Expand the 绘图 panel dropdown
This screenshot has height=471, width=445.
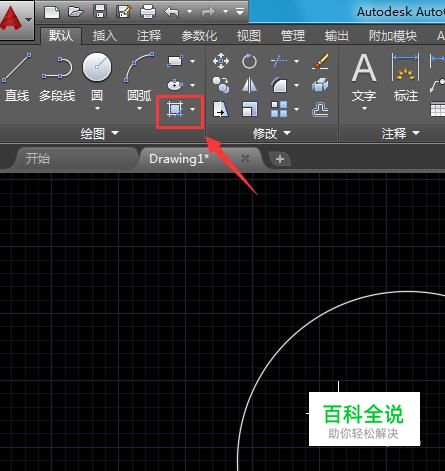point(100,134)
